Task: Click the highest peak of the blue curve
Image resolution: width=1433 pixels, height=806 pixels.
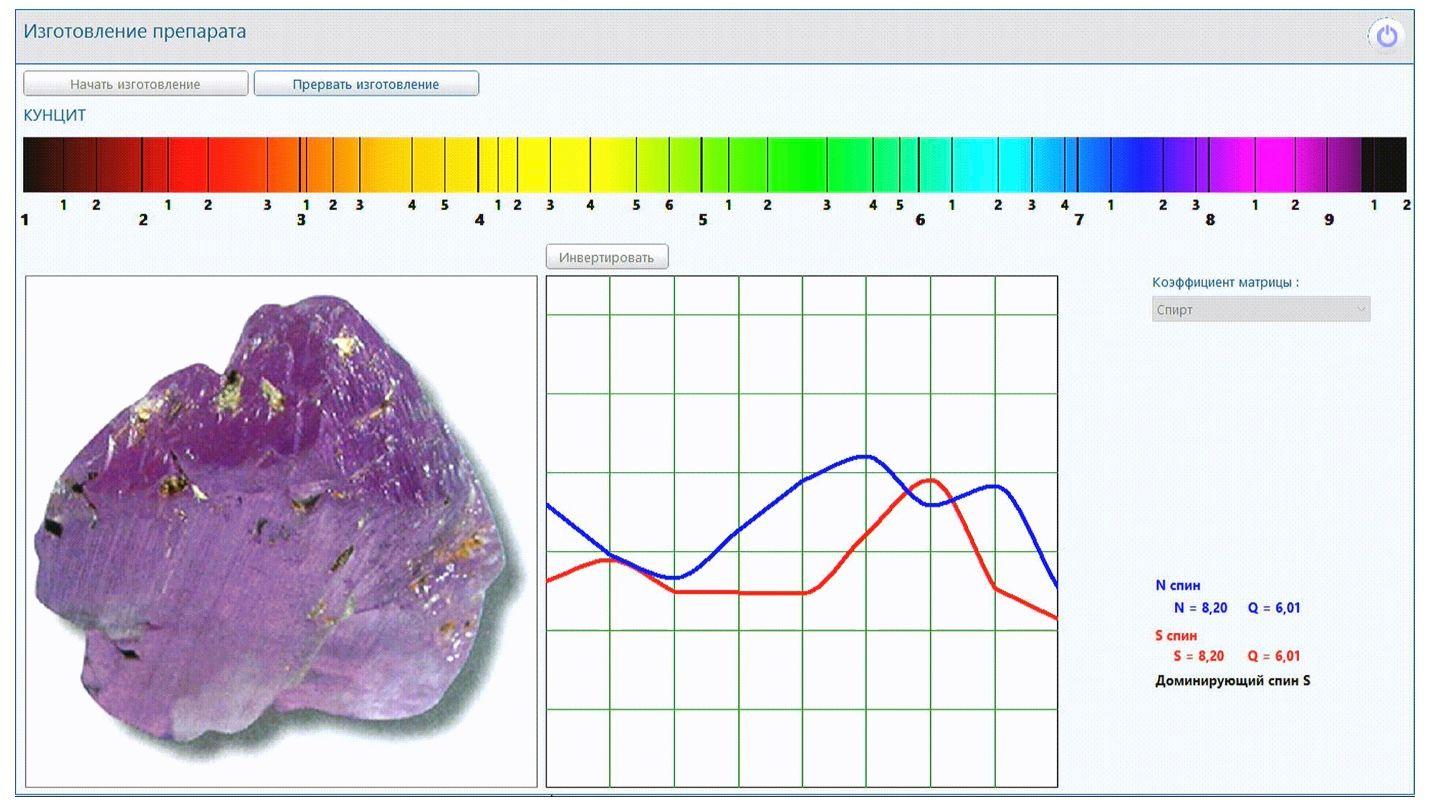Action: click(865, 457)
